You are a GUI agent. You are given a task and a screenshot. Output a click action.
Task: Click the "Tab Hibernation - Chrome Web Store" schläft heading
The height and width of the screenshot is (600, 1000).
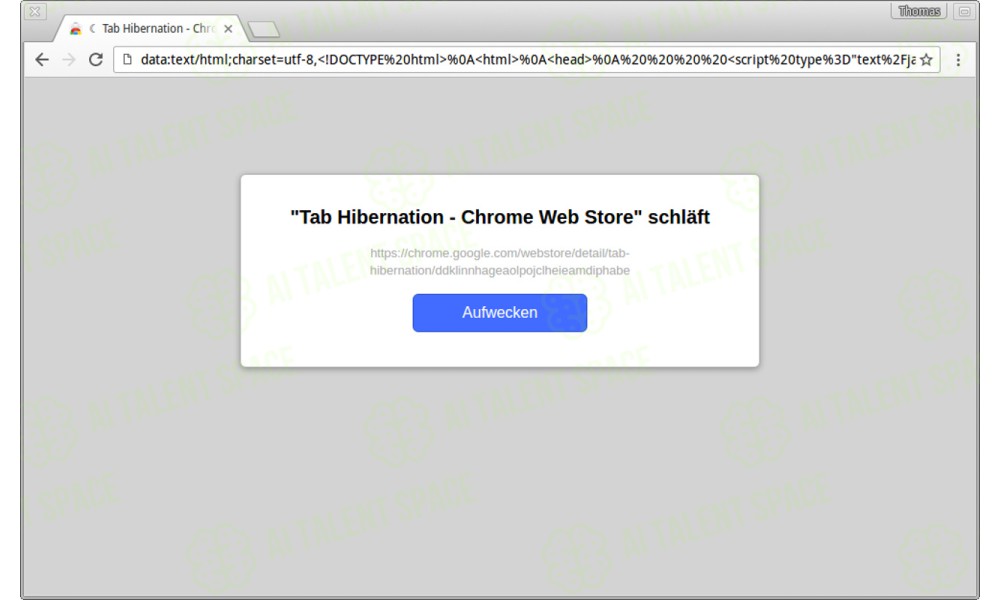(499, 217)
